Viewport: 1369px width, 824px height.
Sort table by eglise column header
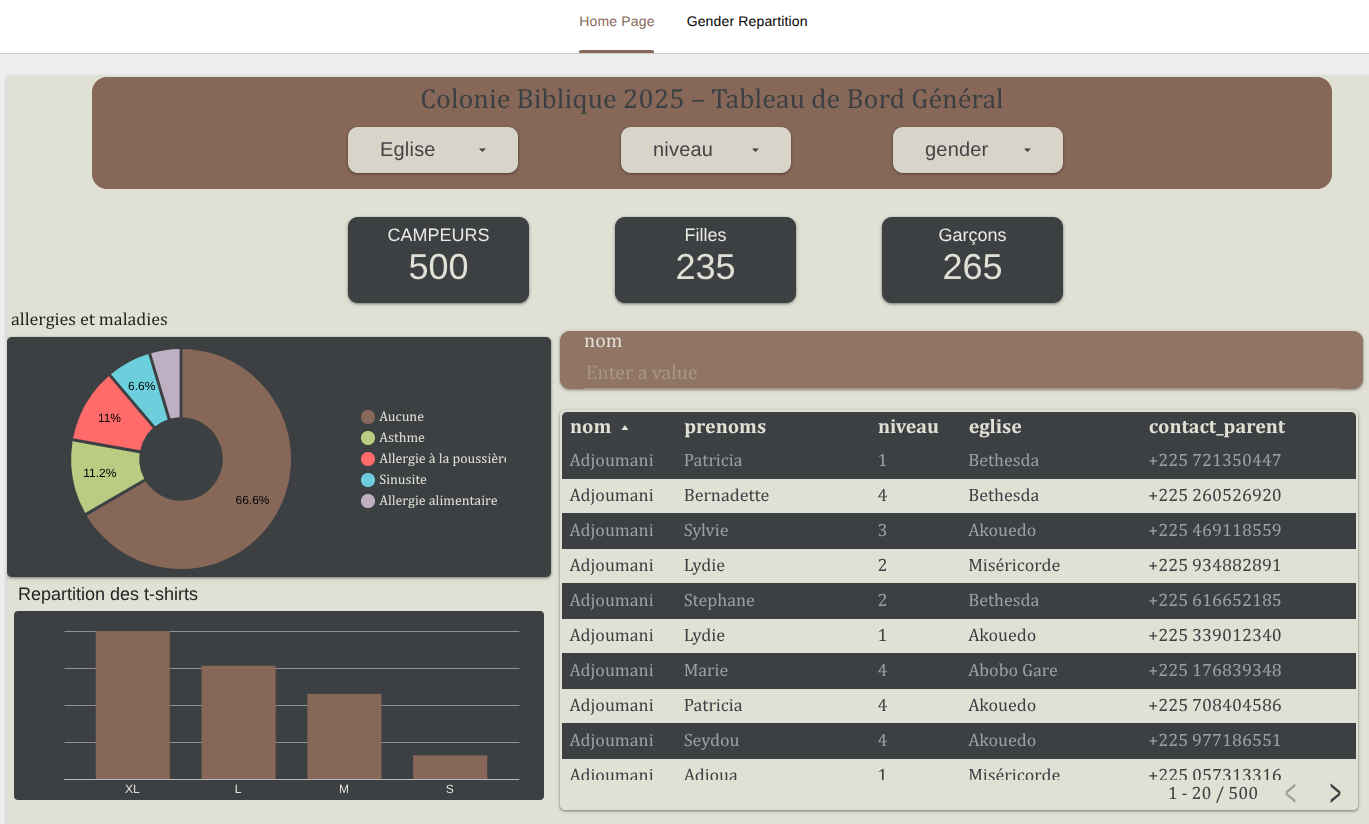(x=994, y=427)
